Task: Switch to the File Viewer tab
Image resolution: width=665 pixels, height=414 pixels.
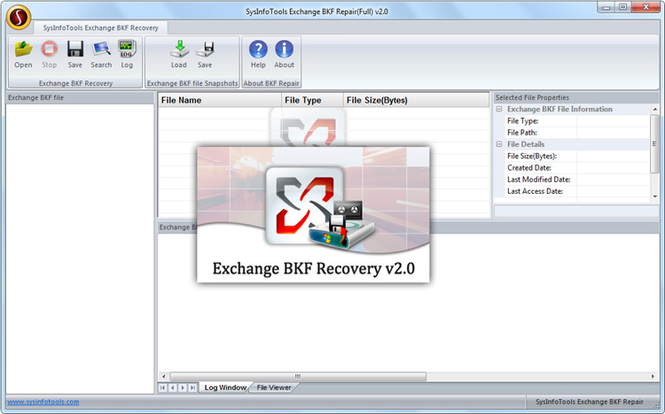Action: point(274,387)
